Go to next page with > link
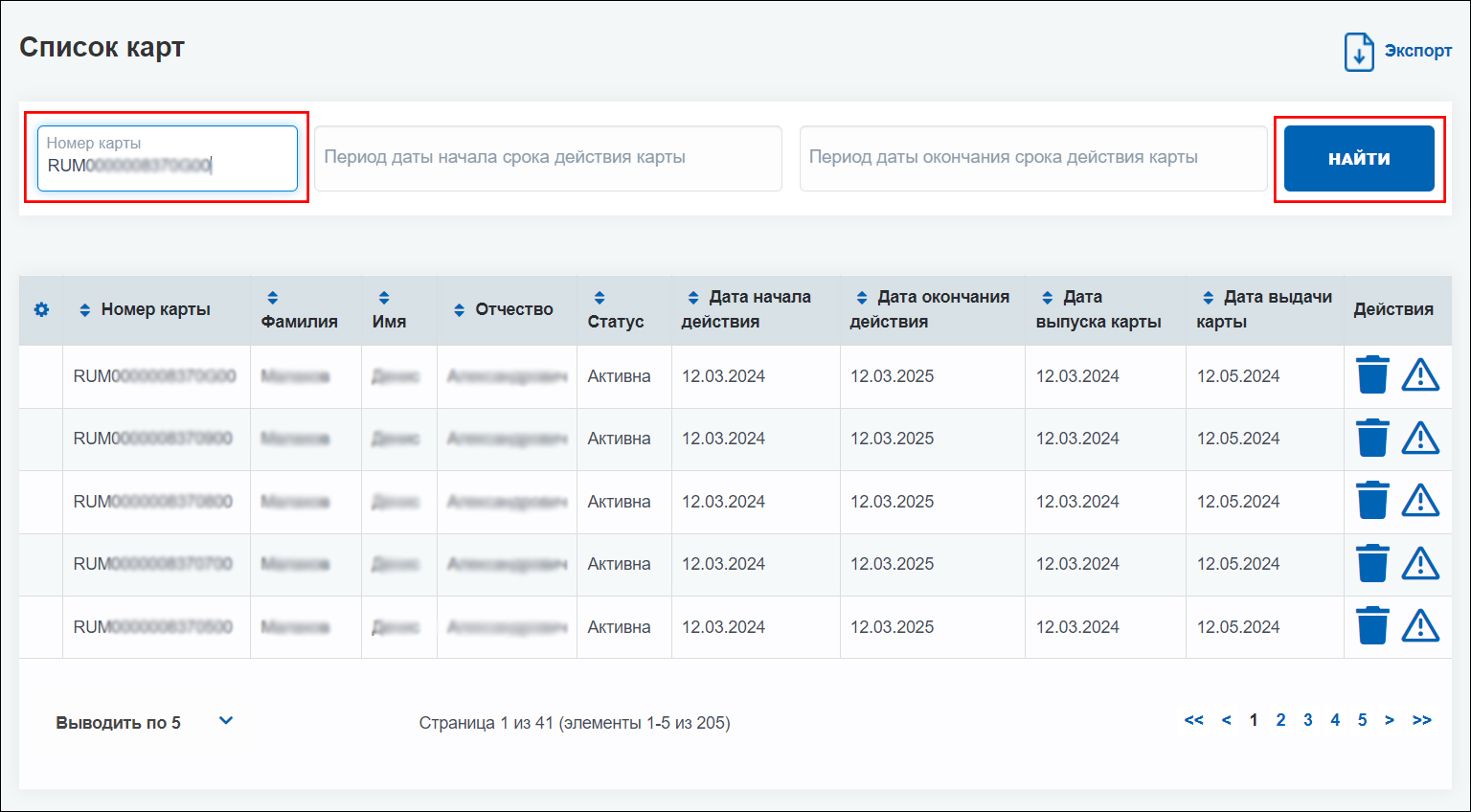 tap(1390, 720)
